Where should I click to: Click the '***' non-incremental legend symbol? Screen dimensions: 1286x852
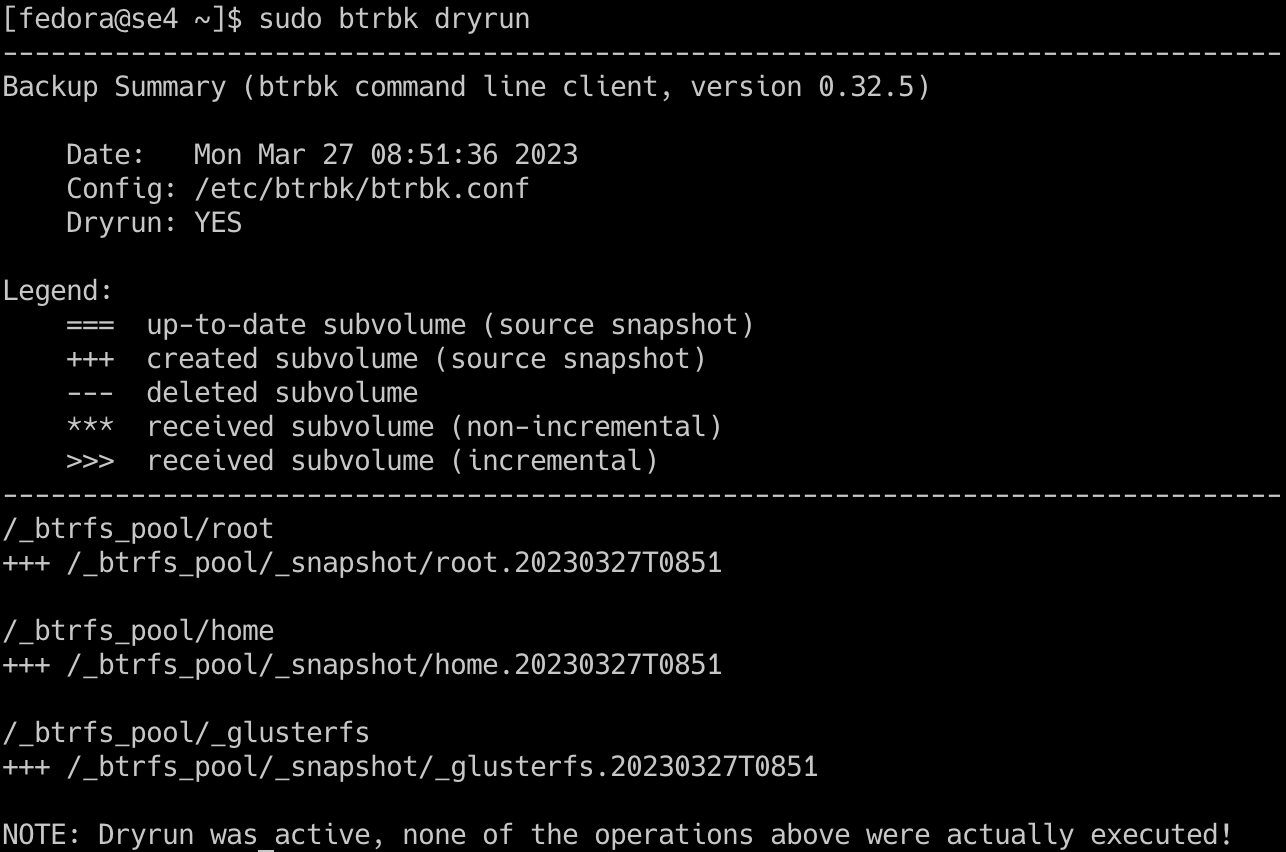click(90, 427)
